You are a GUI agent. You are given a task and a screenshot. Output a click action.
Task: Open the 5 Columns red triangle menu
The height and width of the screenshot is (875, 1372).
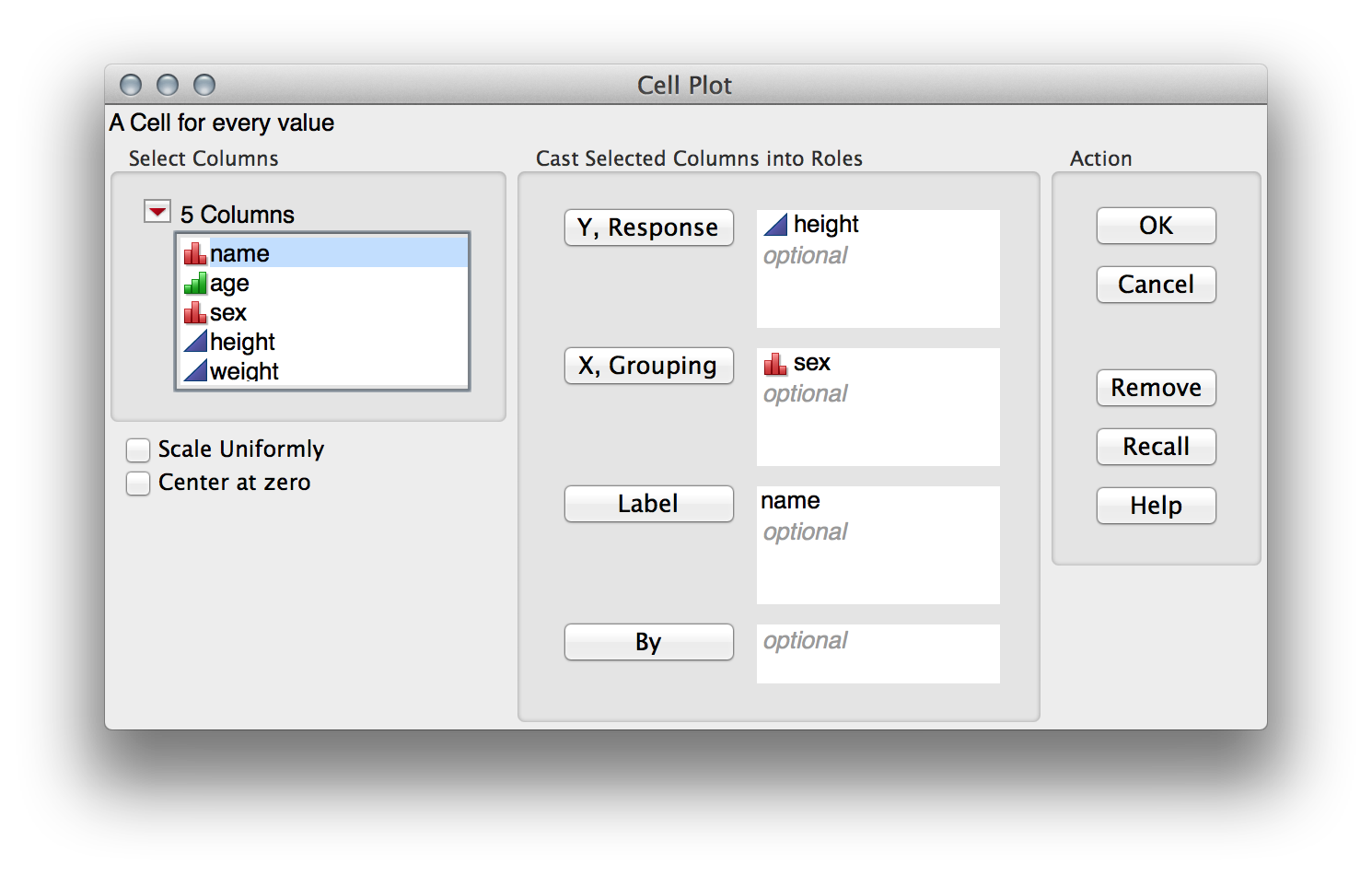(157, 210)
